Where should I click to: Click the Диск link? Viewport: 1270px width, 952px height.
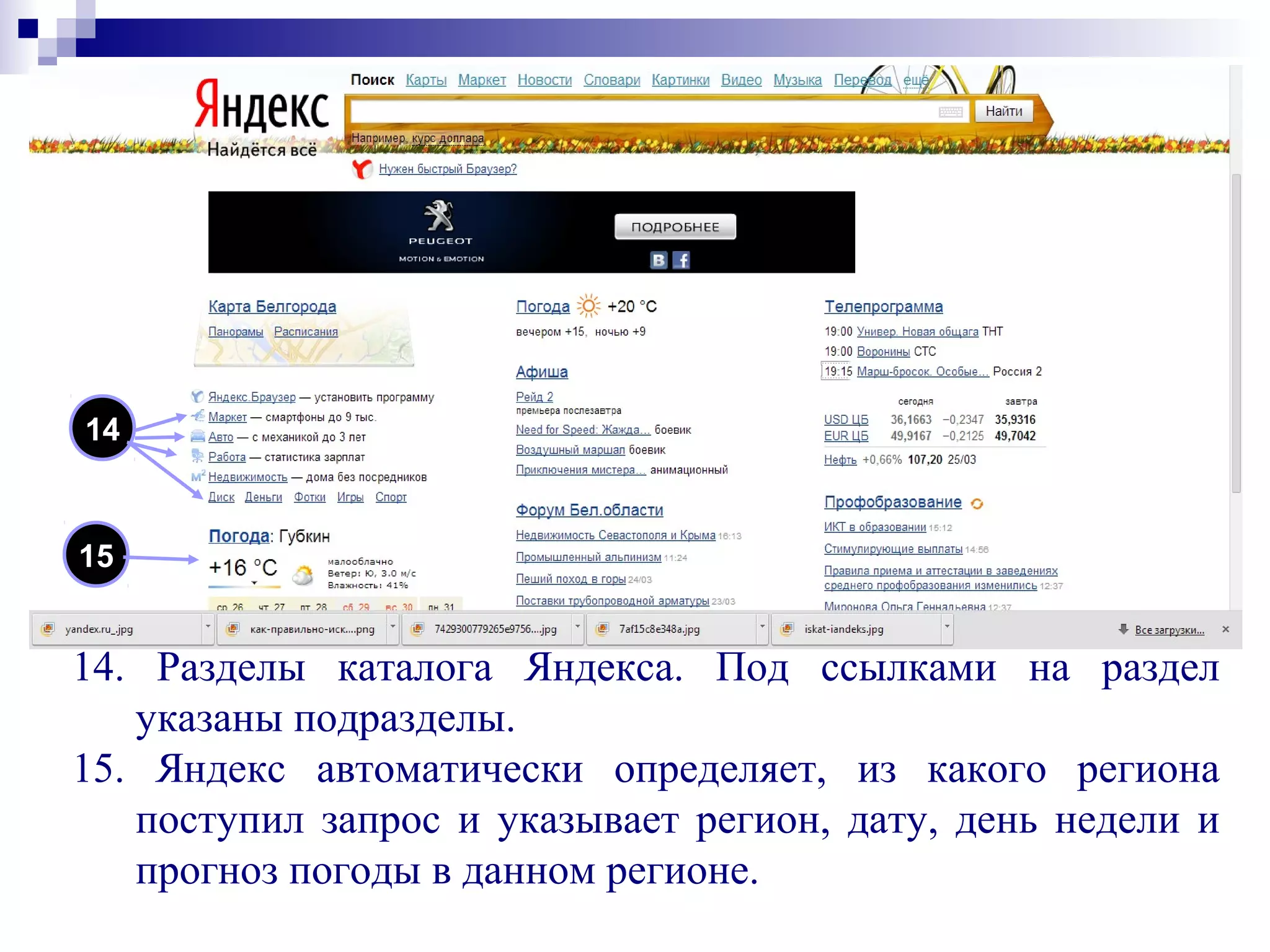pyautogui.click(x=221, y=497)
